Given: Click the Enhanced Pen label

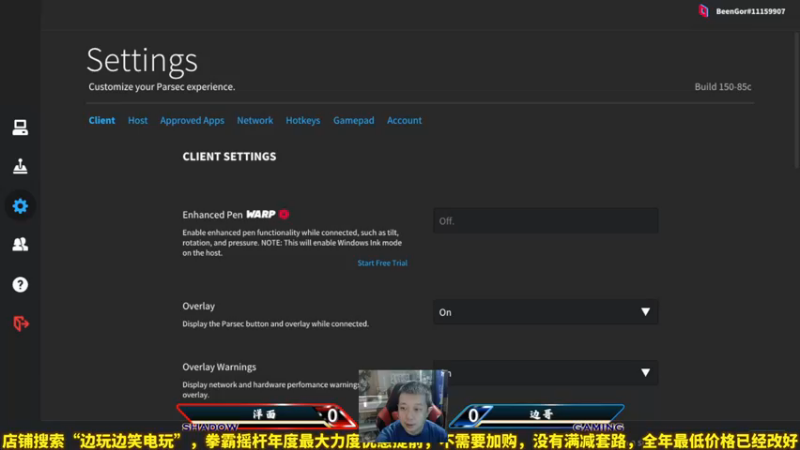Looking at the screenshot, I should 212,215.
